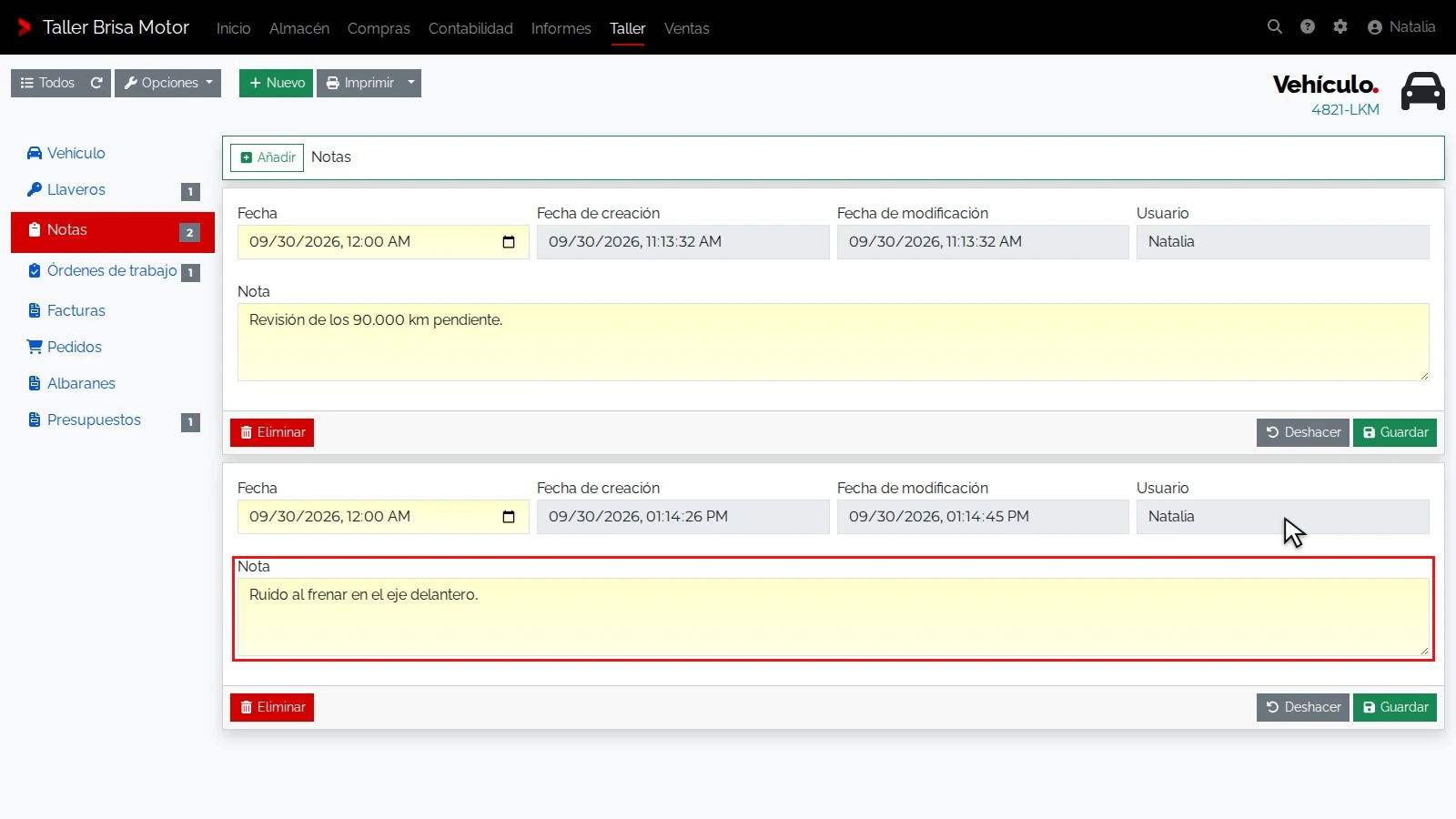This screenshot has height=819, width=1456.
Task: Switch to the Órdenes de trabajo tab
Action: tap(113, 271)
